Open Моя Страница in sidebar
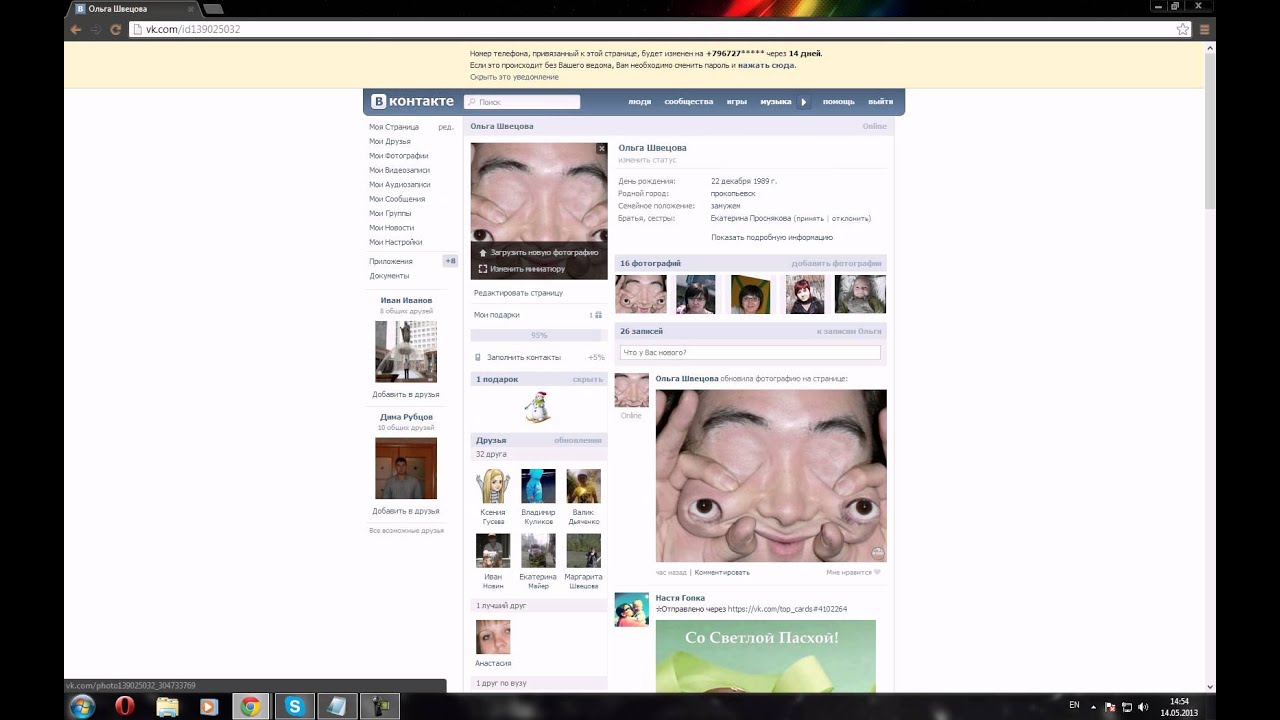Screen dimensions: 1280x720 click(x=394, y=127)
